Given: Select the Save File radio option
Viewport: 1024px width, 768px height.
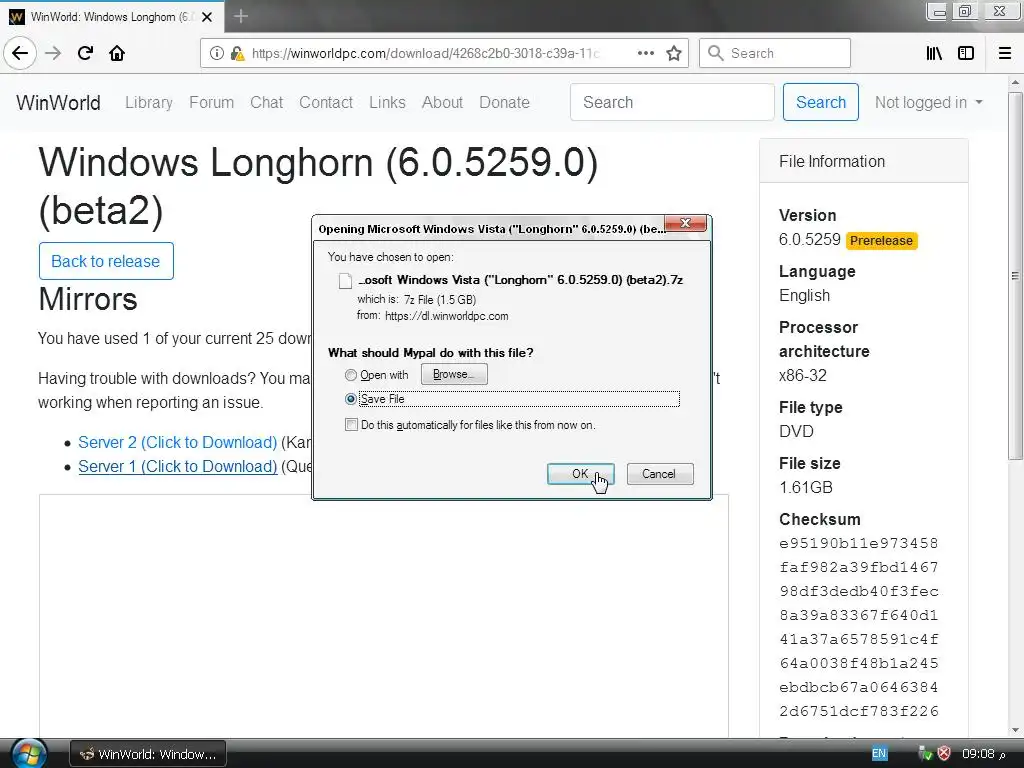Looking at the screenshot, I should point(351,399).
